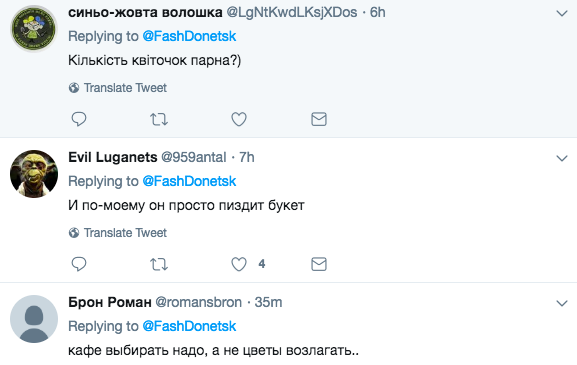Reply to Evil Luganets' tweet
The width and height of the screenshot is (577, 365).
79,264
